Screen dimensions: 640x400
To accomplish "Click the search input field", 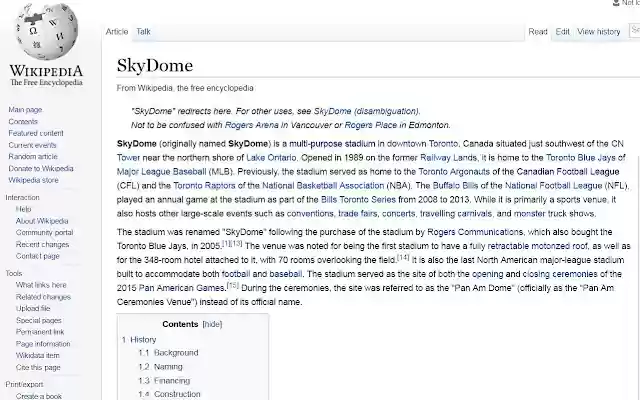I will 635,30.
